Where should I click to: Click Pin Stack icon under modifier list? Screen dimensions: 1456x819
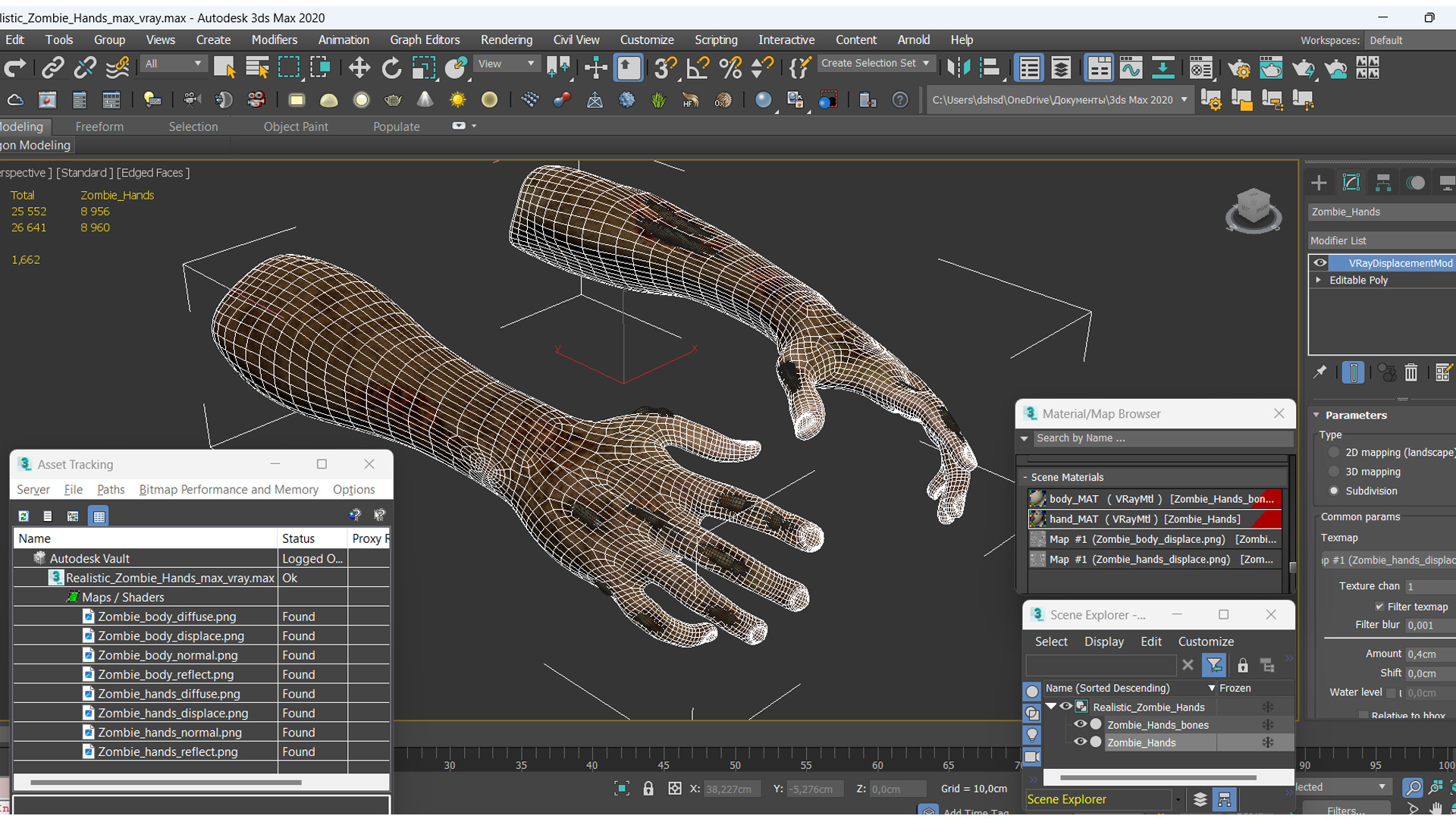pos(1320,372)
